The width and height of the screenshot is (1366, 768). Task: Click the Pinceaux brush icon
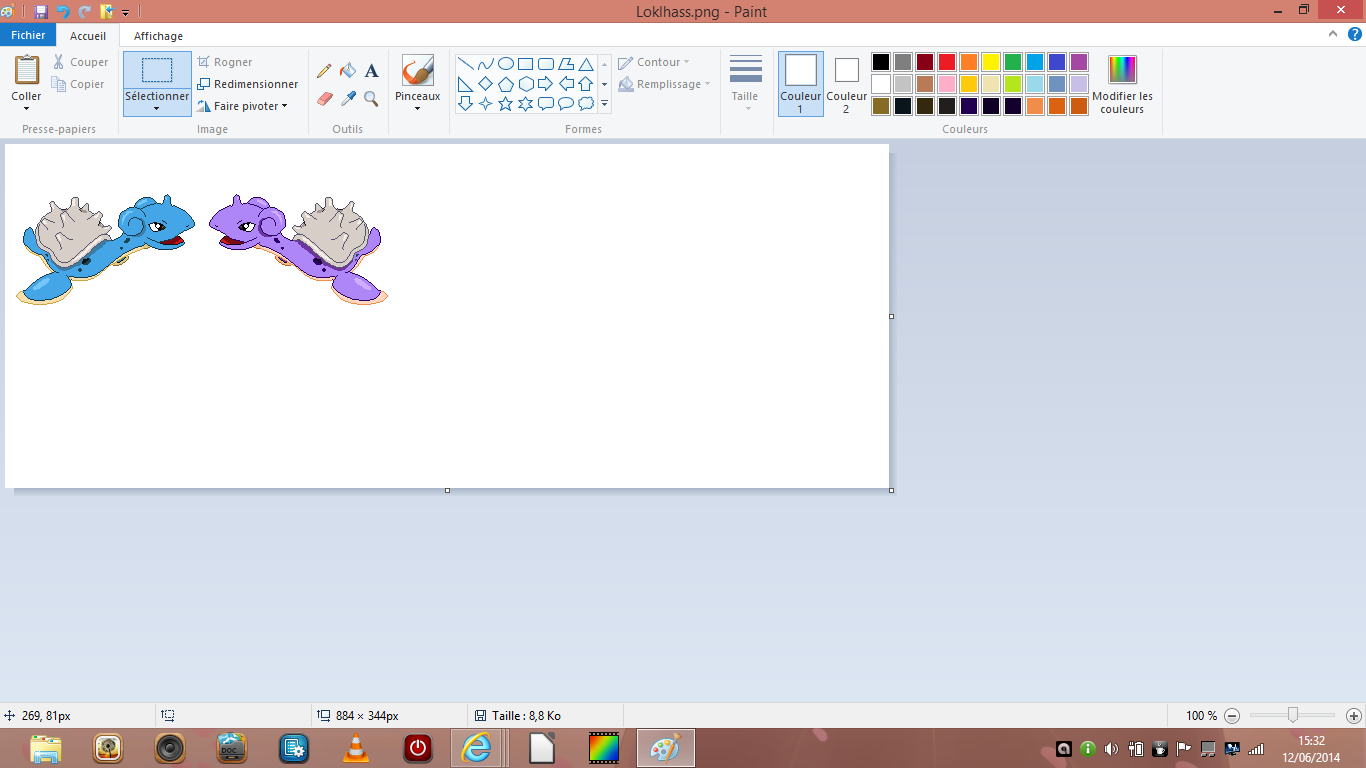pos(417,70)
